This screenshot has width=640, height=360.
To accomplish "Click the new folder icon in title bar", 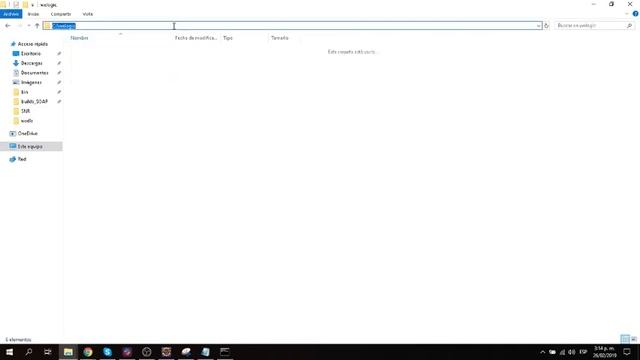I will click(x=25, y=4).
